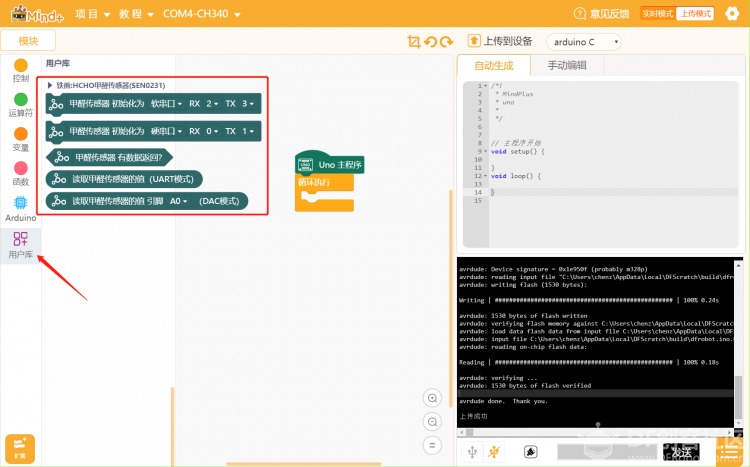Select the 甲醛传感器 有数据返回? block
This screenshot has height=467, width=750.
pos(109,157)
